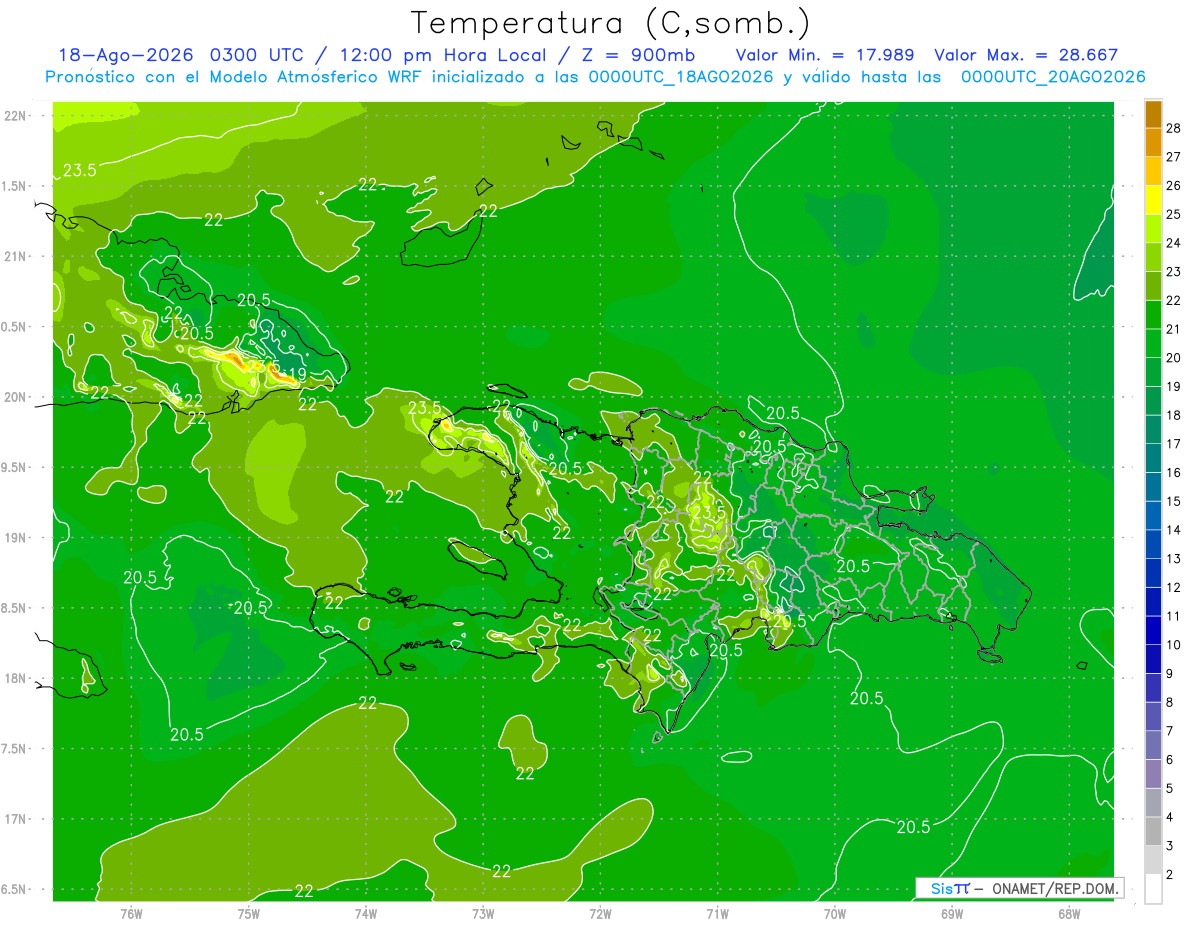Click the color scale label "25"
The height and width of the screenshot is (927, 1200).
click(1174, 214)
